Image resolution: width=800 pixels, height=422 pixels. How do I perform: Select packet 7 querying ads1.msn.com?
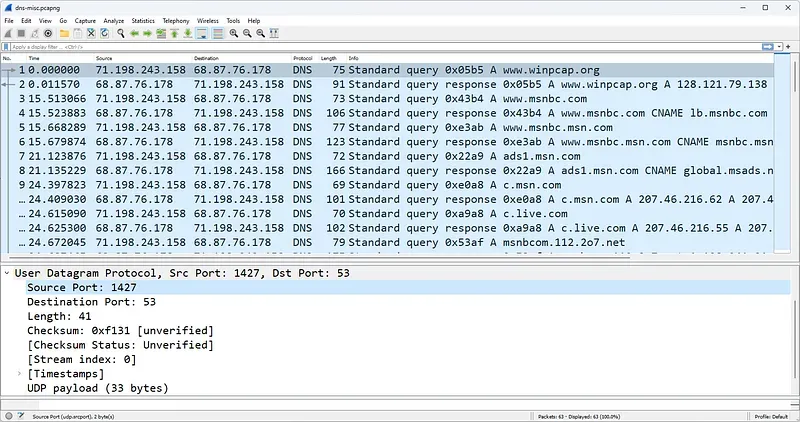(x=388, y=156)
